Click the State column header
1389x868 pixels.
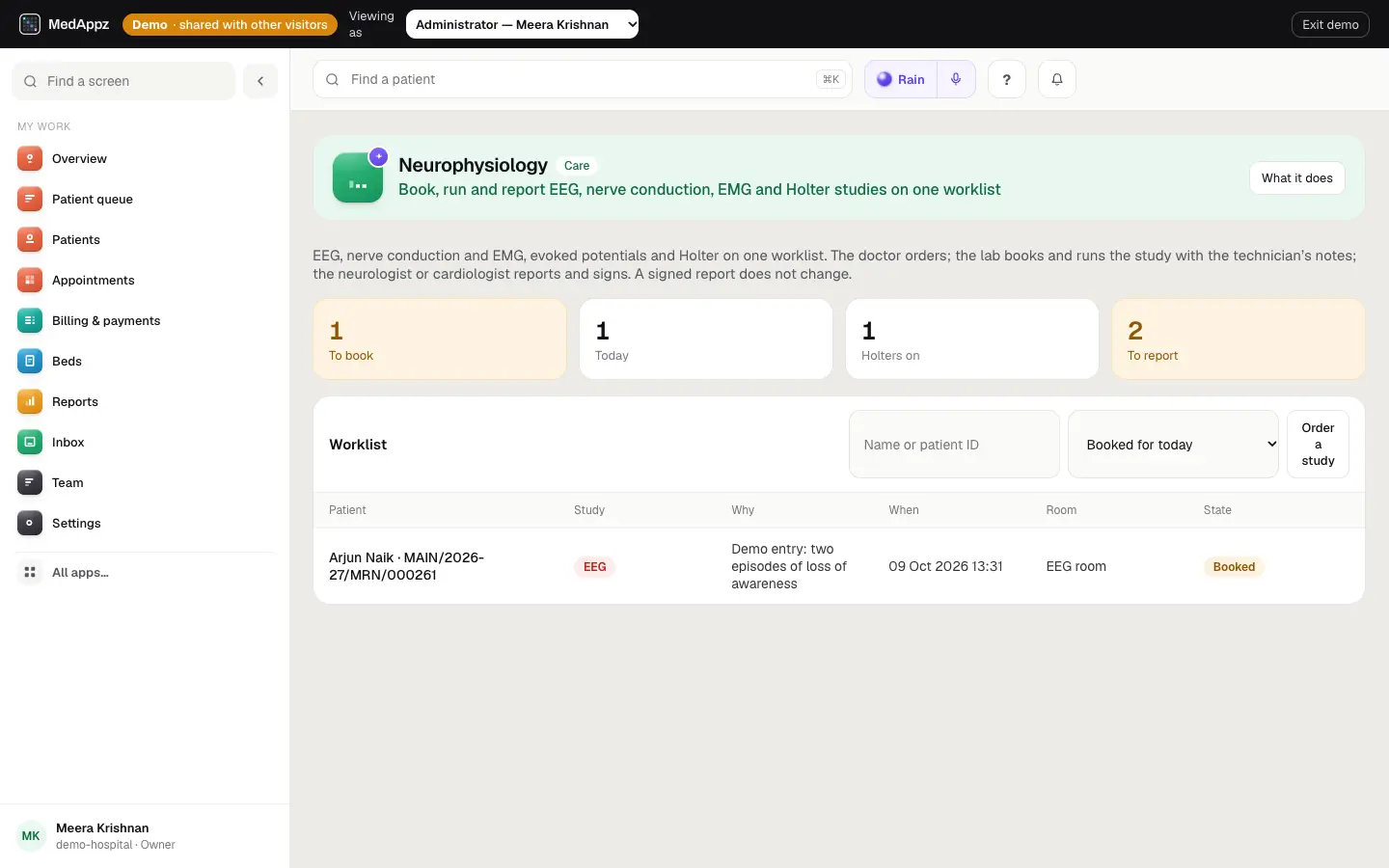tap(1217, 509)
